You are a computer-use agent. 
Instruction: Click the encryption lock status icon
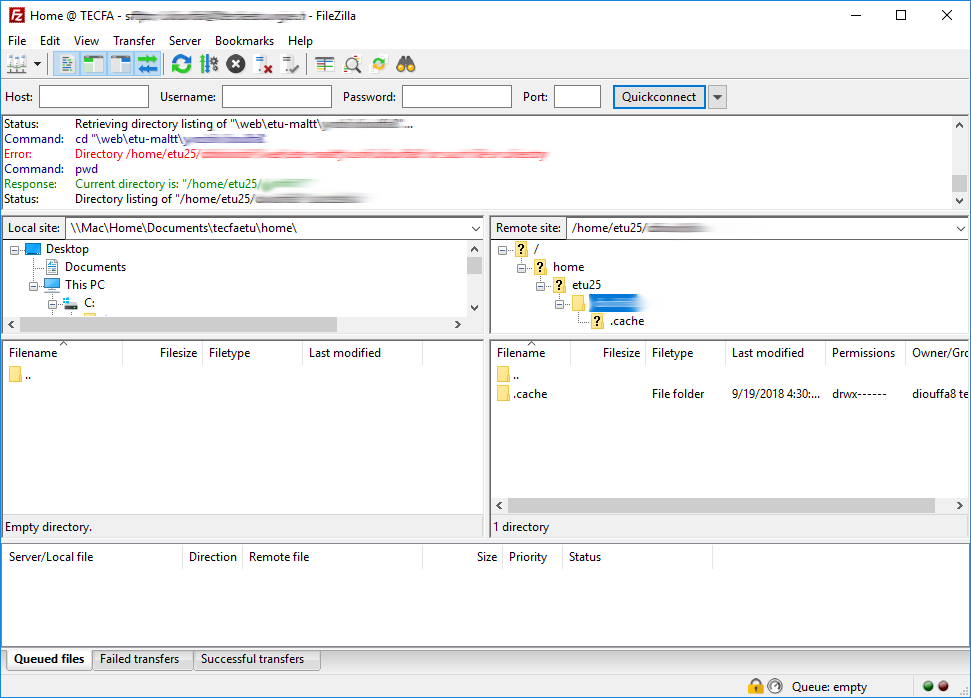[x=755, y=686]
